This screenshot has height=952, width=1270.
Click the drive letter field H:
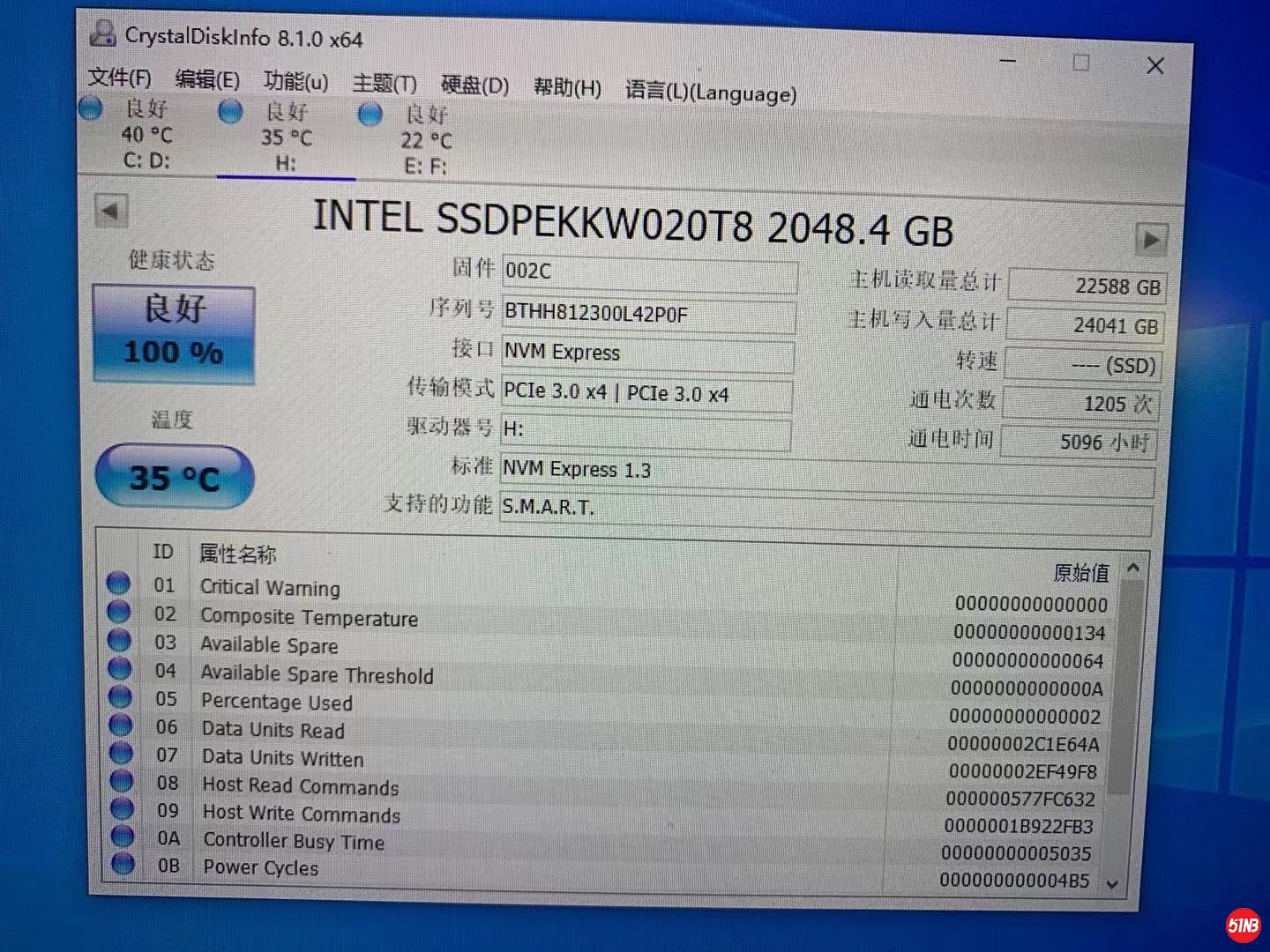(646, 431)
